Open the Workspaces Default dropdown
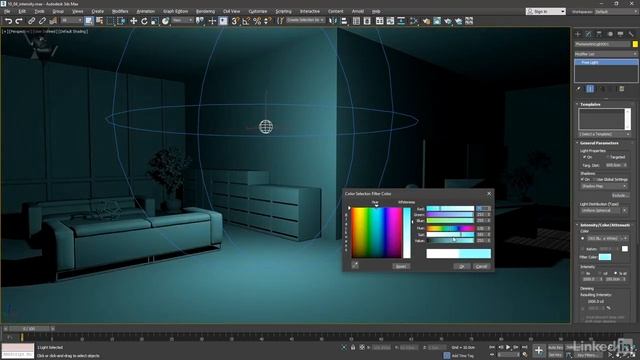The height and width of the screenshot is (360, 640). pos(616,11)
